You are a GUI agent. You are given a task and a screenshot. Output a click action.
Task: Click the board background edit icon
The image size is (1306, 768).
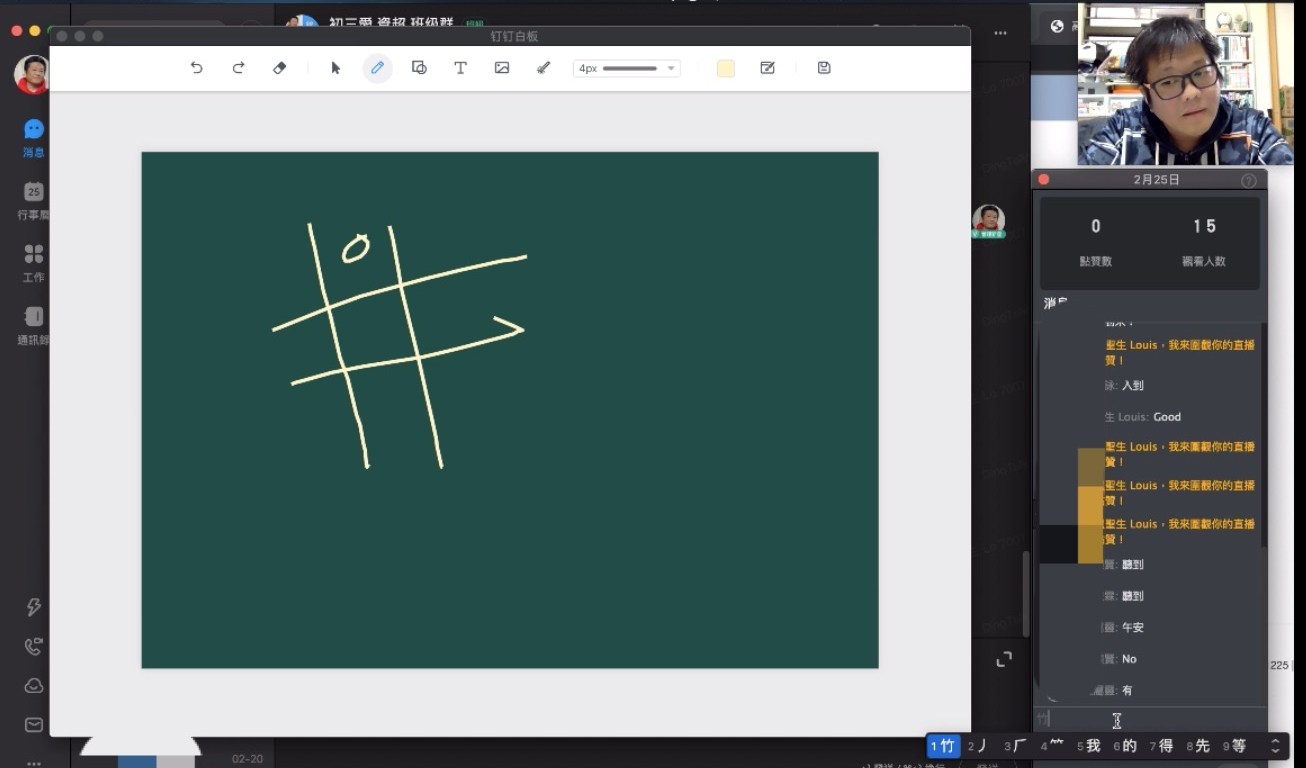click(768, 68)
